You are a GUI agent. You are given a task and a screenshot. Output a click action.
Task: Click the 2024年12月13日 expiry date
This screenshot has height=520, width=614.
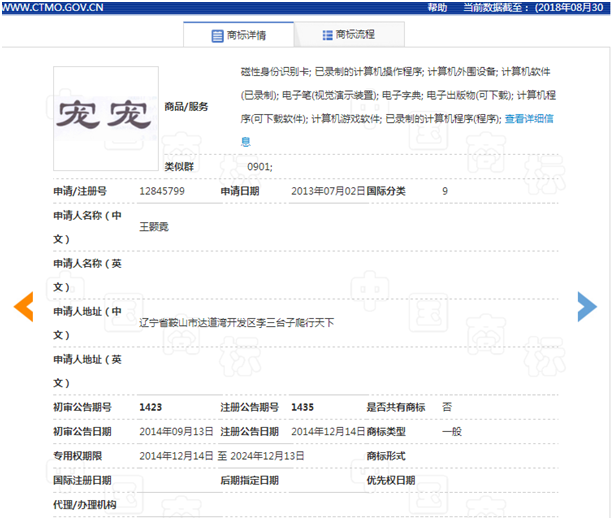pos(267,455)
